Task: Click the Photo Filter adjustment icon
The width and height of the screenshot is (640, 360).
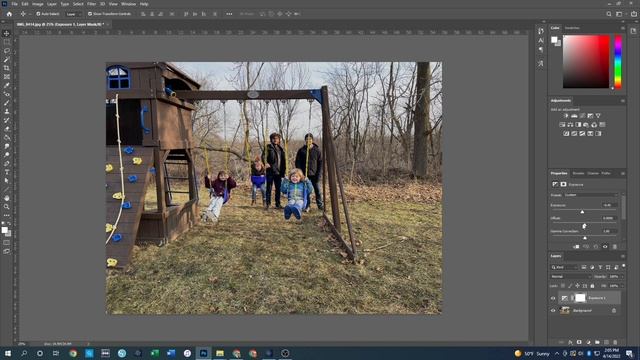Action: tap(586, 124)
